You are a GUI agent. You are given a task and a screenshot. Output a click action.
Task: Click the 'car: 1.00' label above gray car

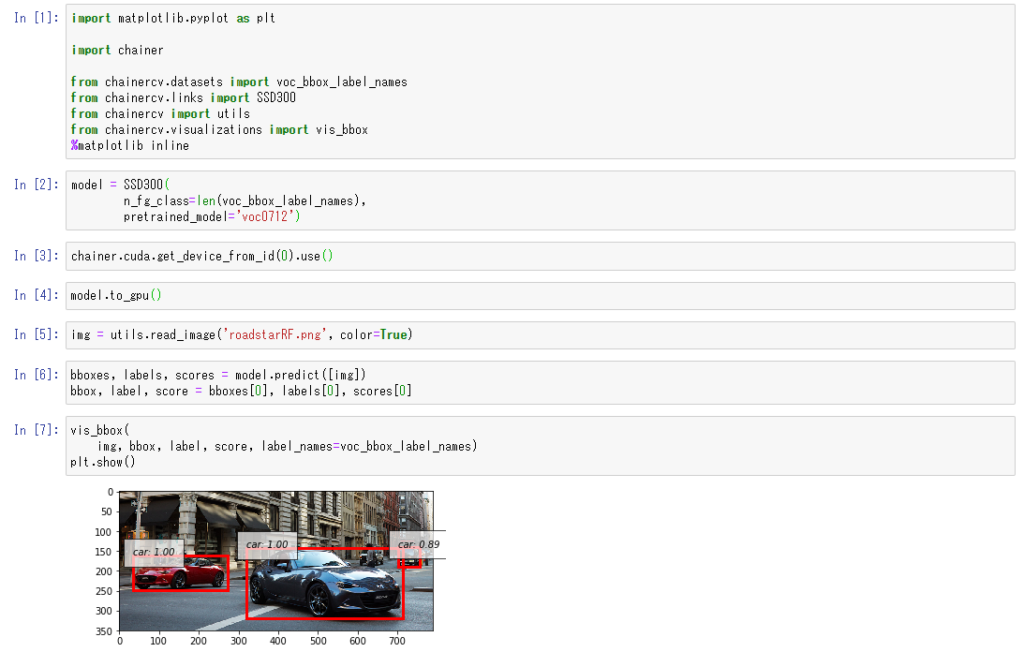267,545
